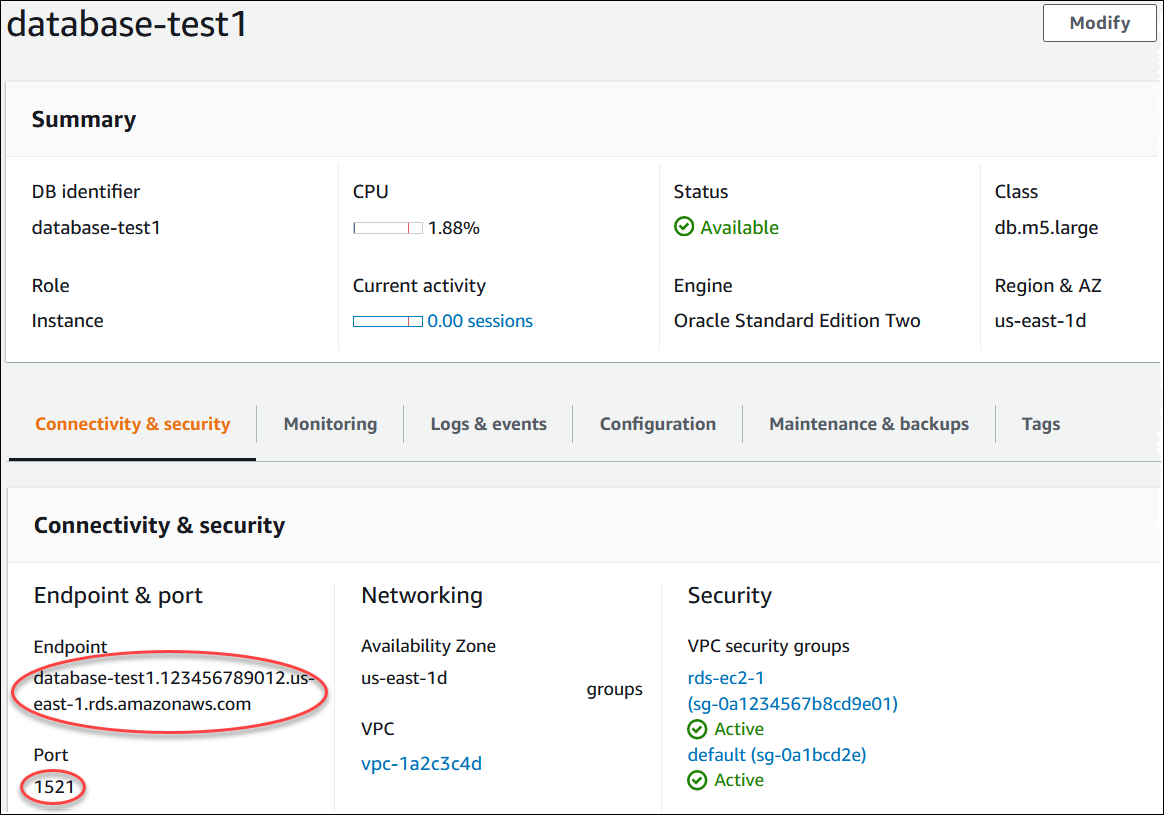Click the Active check icon below rds-ec2-1
Screen dimensions: 1164x815
[697, 729]
